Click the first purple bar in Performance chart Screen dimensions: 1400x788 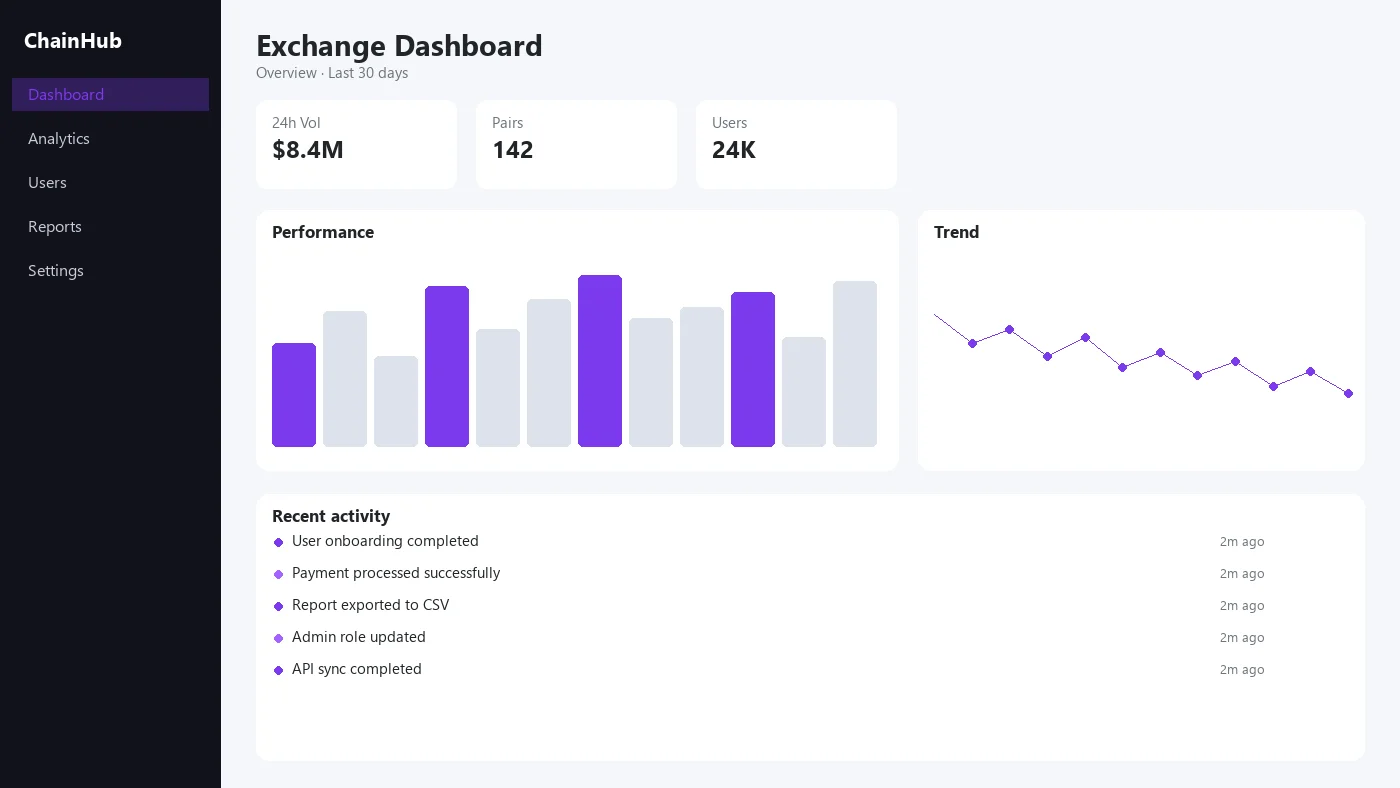click(294, 395)
